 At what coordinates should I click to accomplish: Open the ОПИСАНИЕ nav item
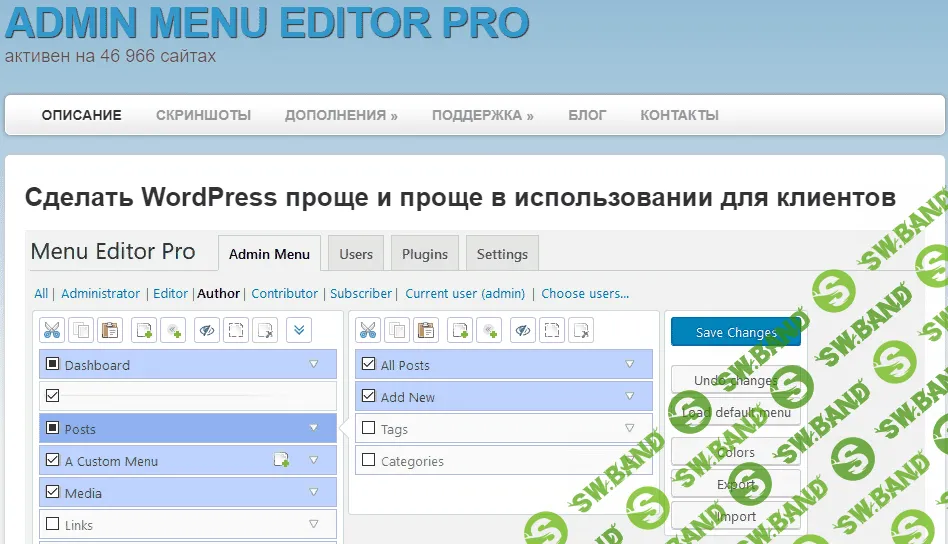82,115
